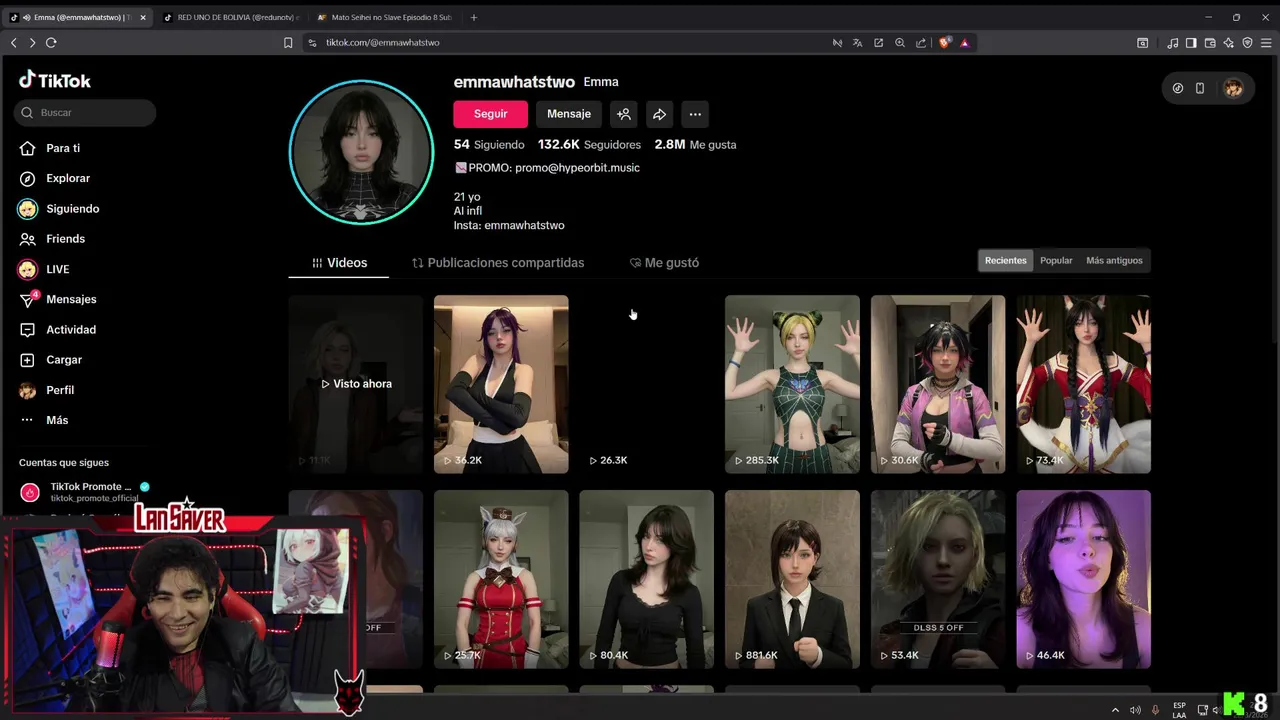Open a new browser tab
Image resolution: width=1280 pixels, height=720 pixels.
point(473,17)
